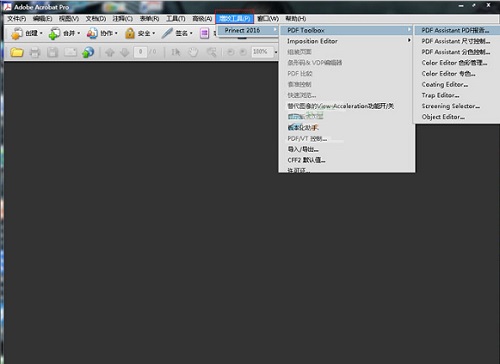Click the Email envelope icon
Viewport: 500px width, 364px height.
[x=70, y=52]
